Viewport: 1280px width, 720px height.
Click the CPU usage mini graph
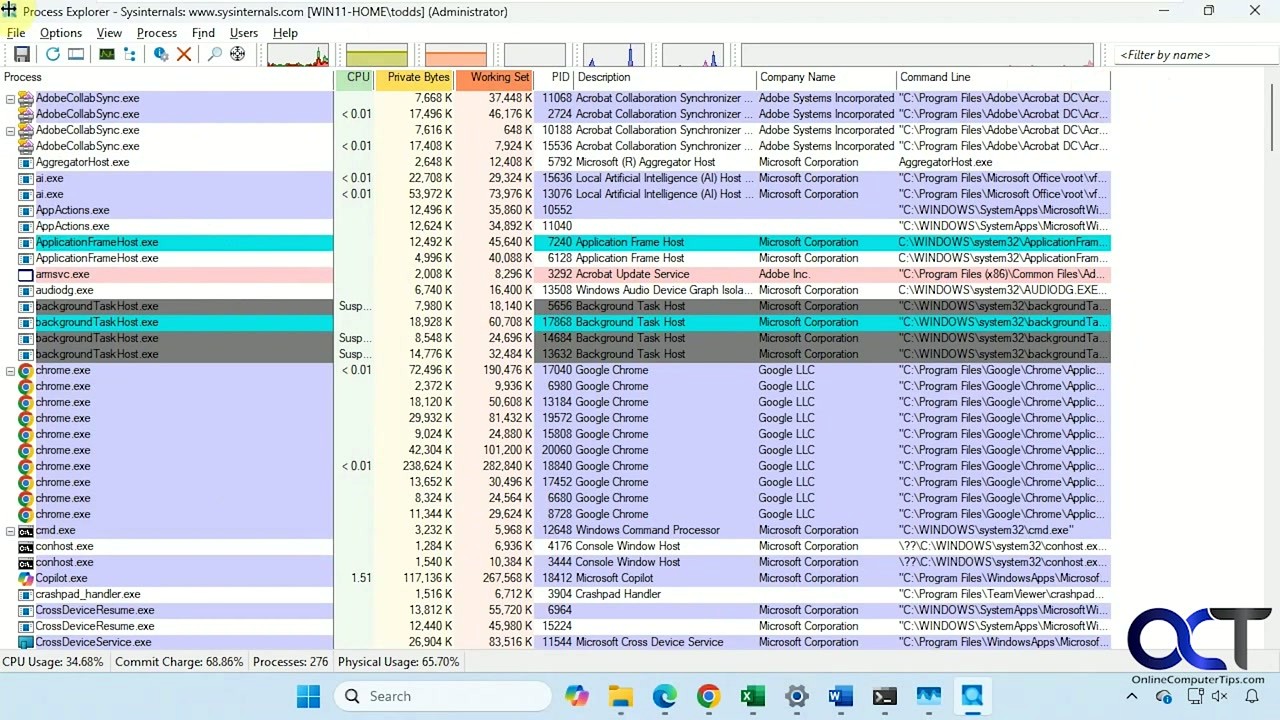point(297,54)
